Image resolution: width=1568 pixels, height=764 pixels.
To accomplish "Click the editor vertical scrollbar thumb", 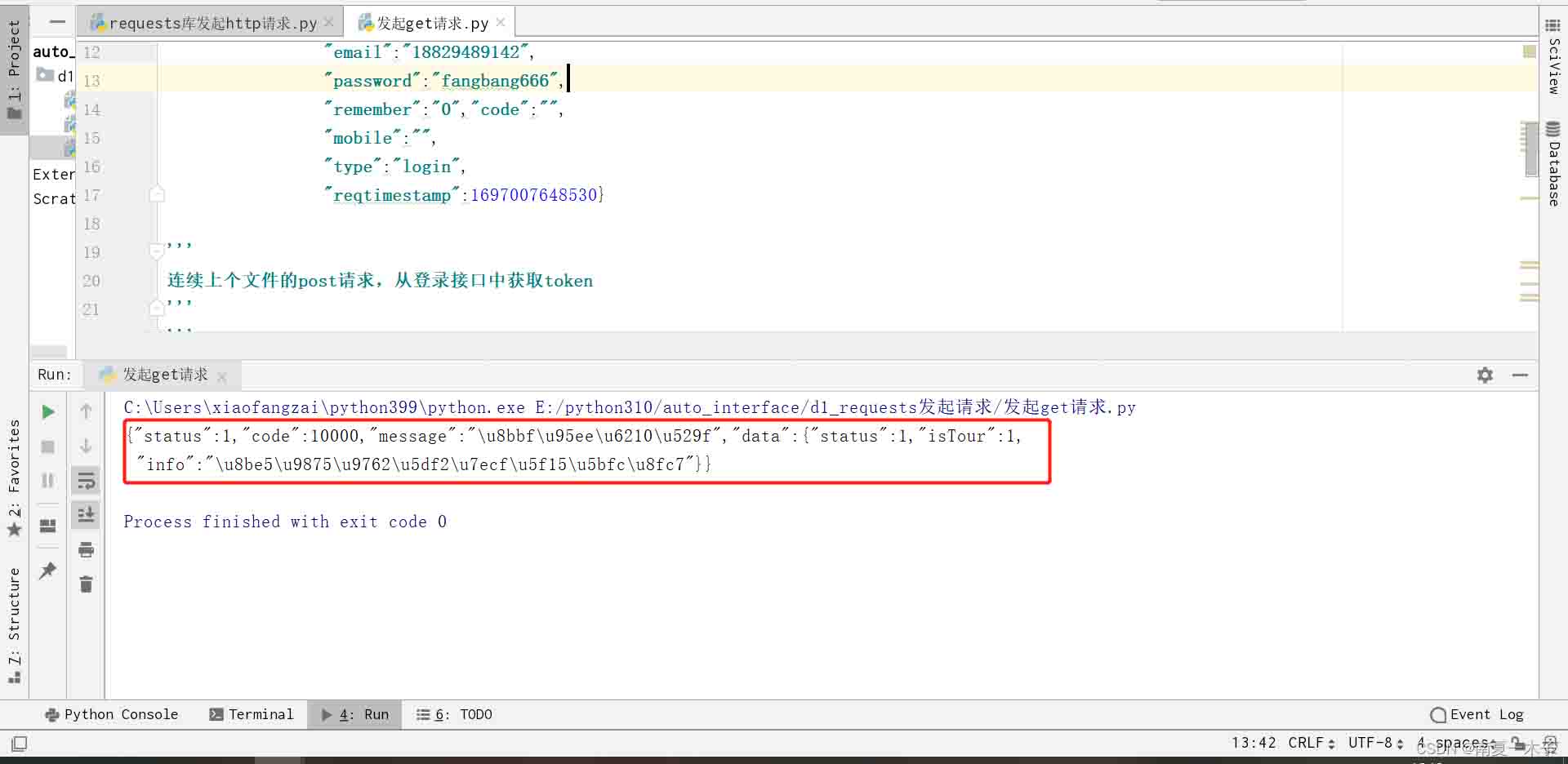I will click(x=1530, y=149).
